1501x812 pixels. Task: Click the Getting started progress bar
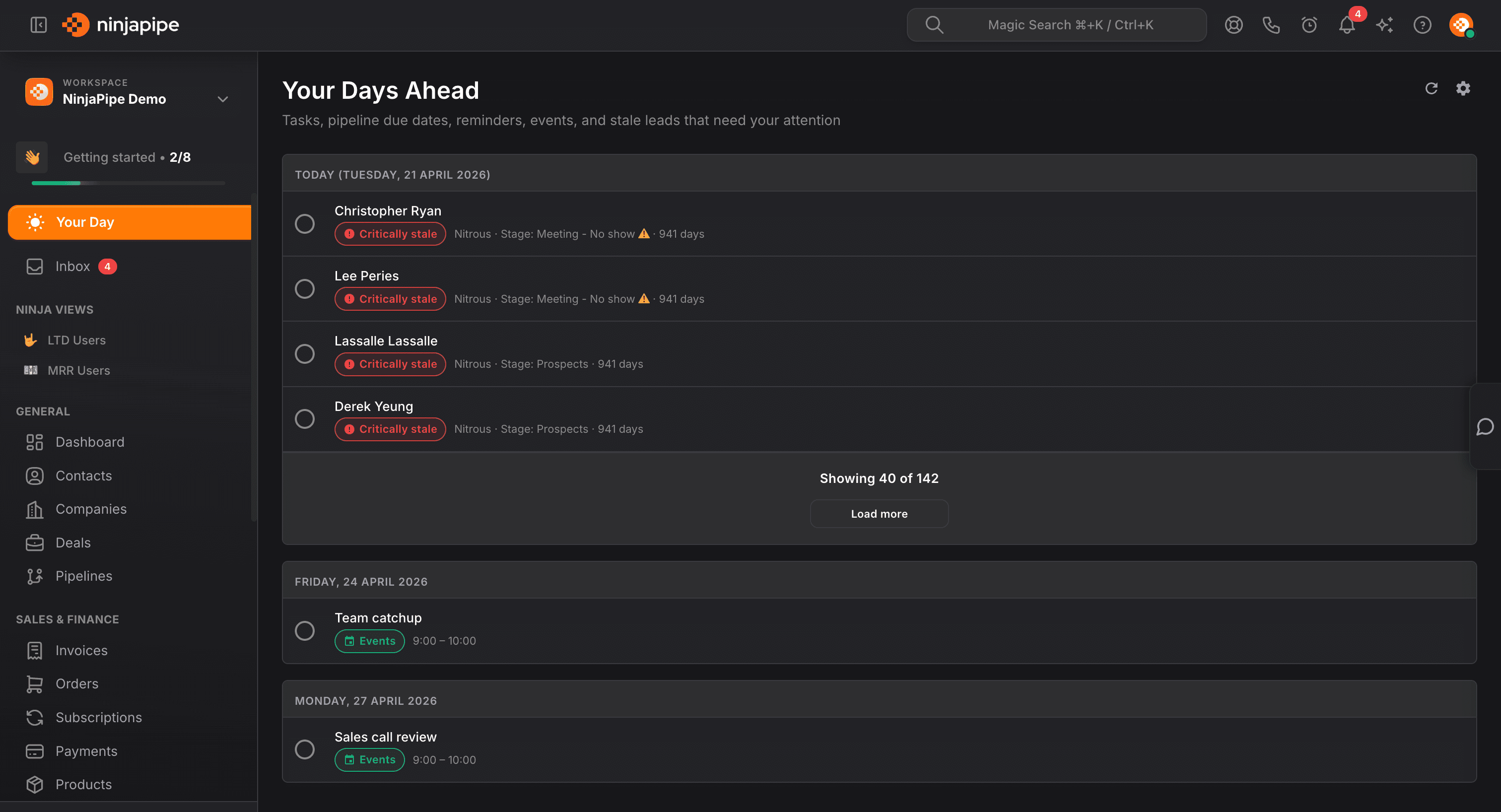click(128, 184)
